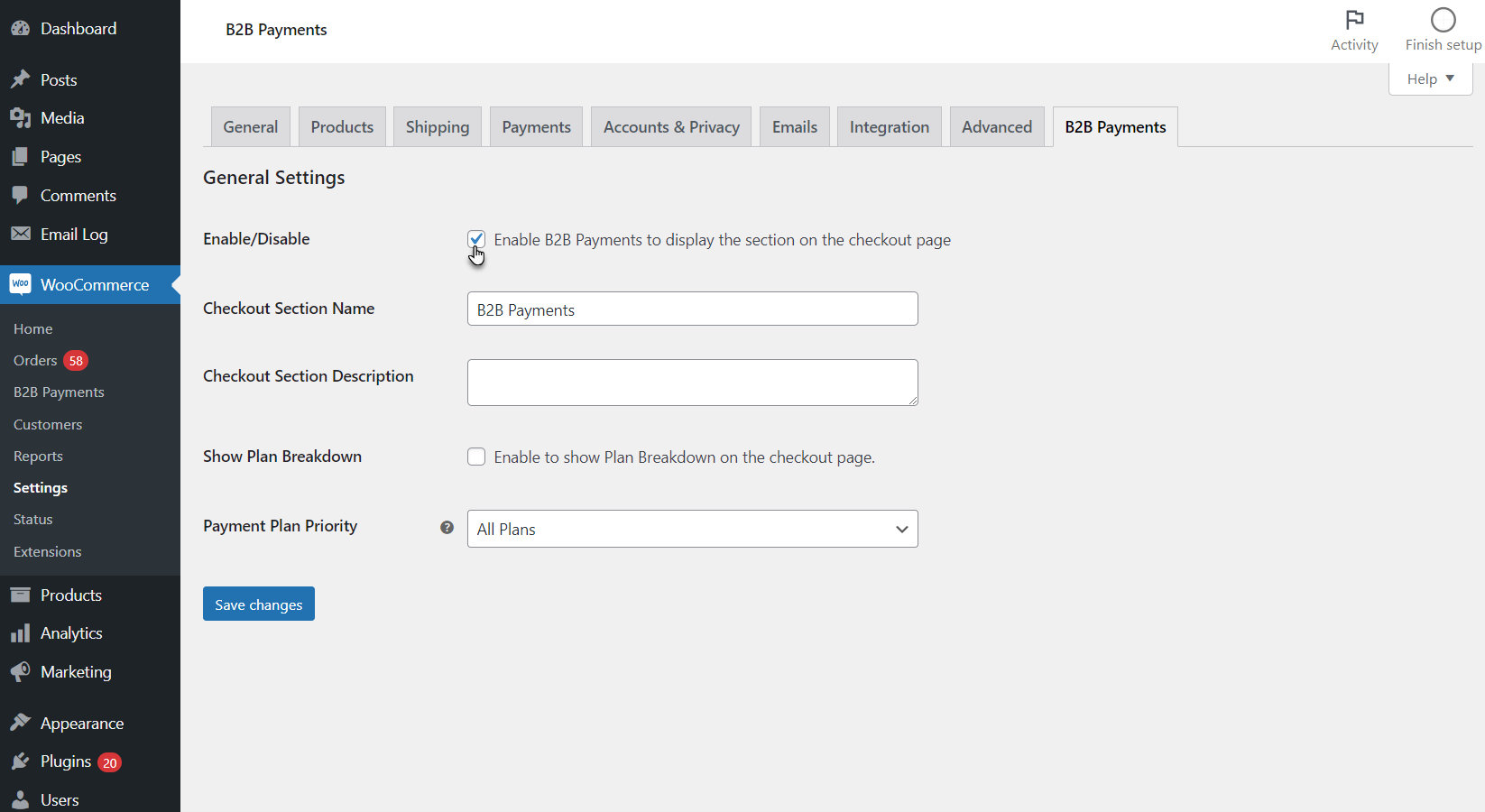Click the Comments speech bubble icon
This screenshot has width=1485, height=812.
click(x=20, y=196)
